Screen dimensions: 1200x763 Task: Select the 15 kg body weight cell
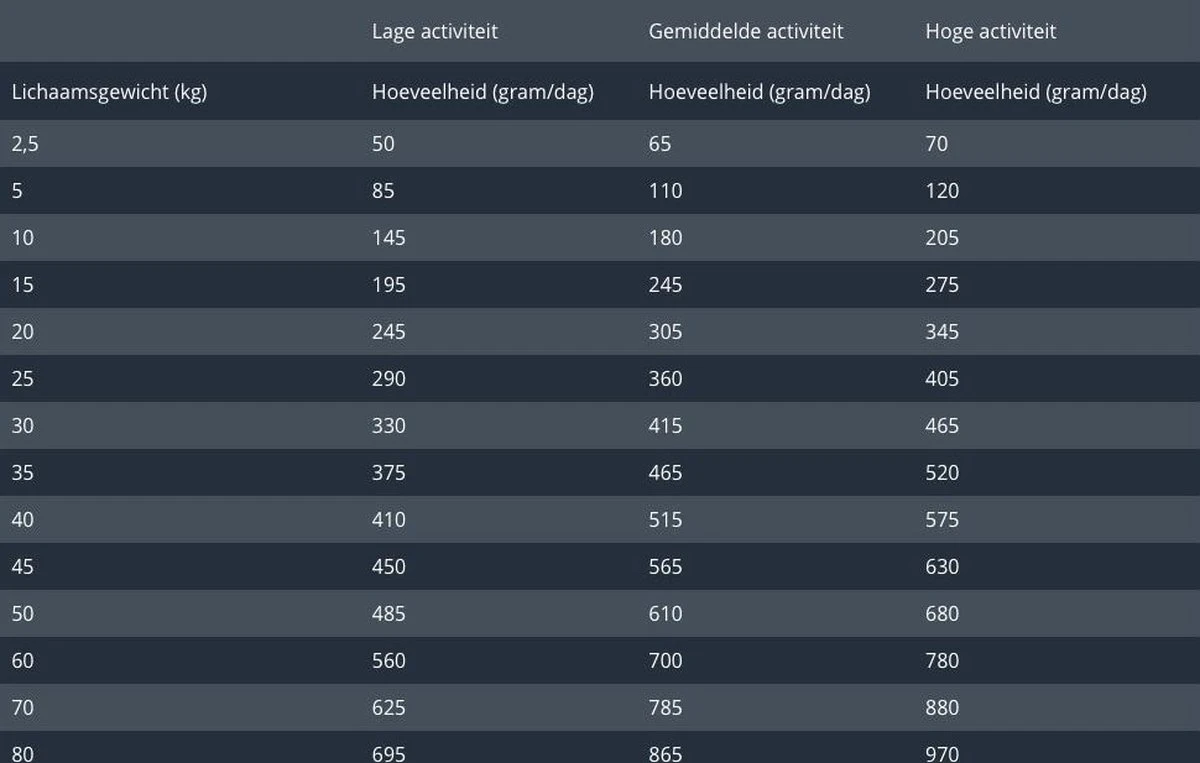coord(22,285)
